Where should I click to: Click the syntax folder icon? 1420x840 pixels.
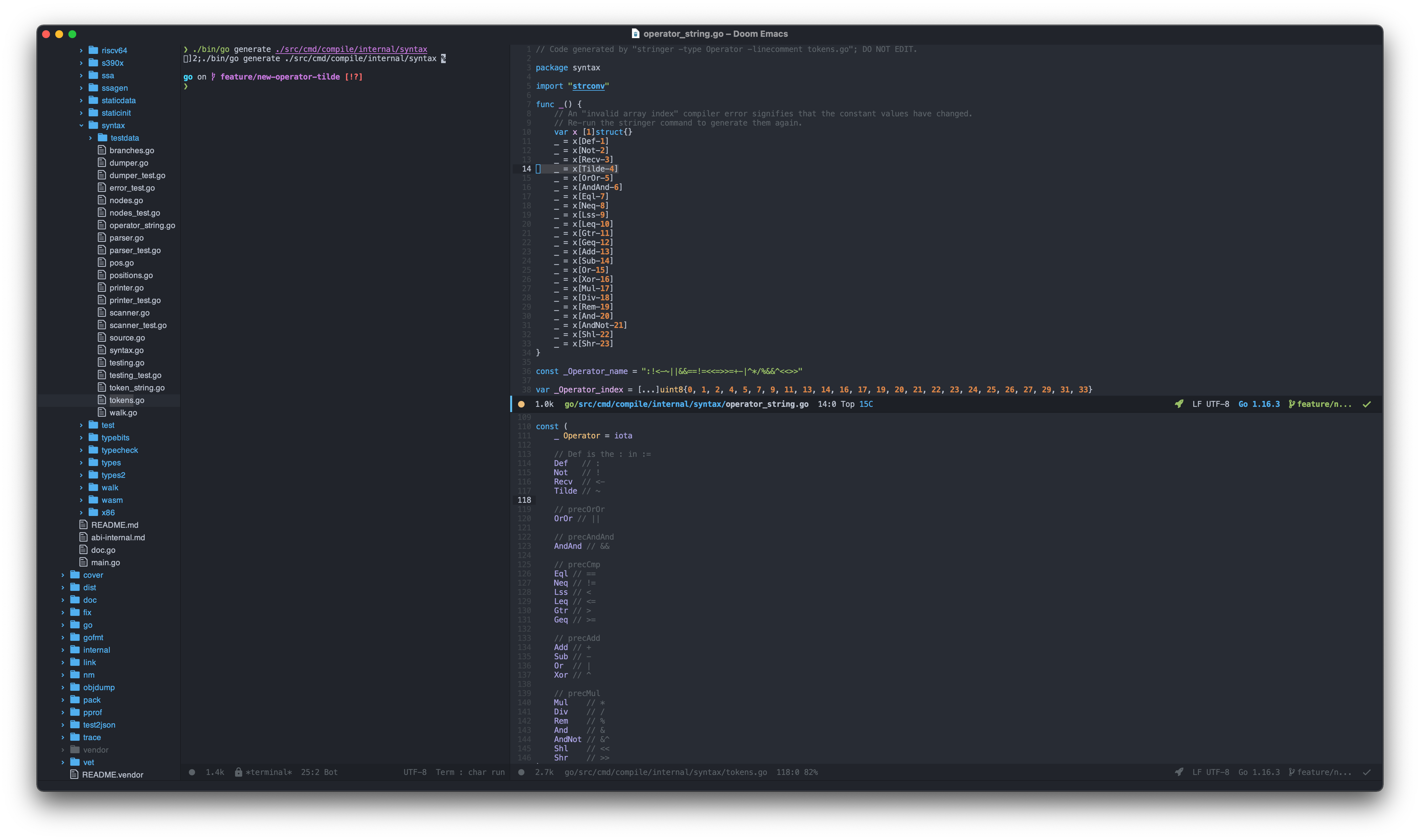(x=93, y=125)
